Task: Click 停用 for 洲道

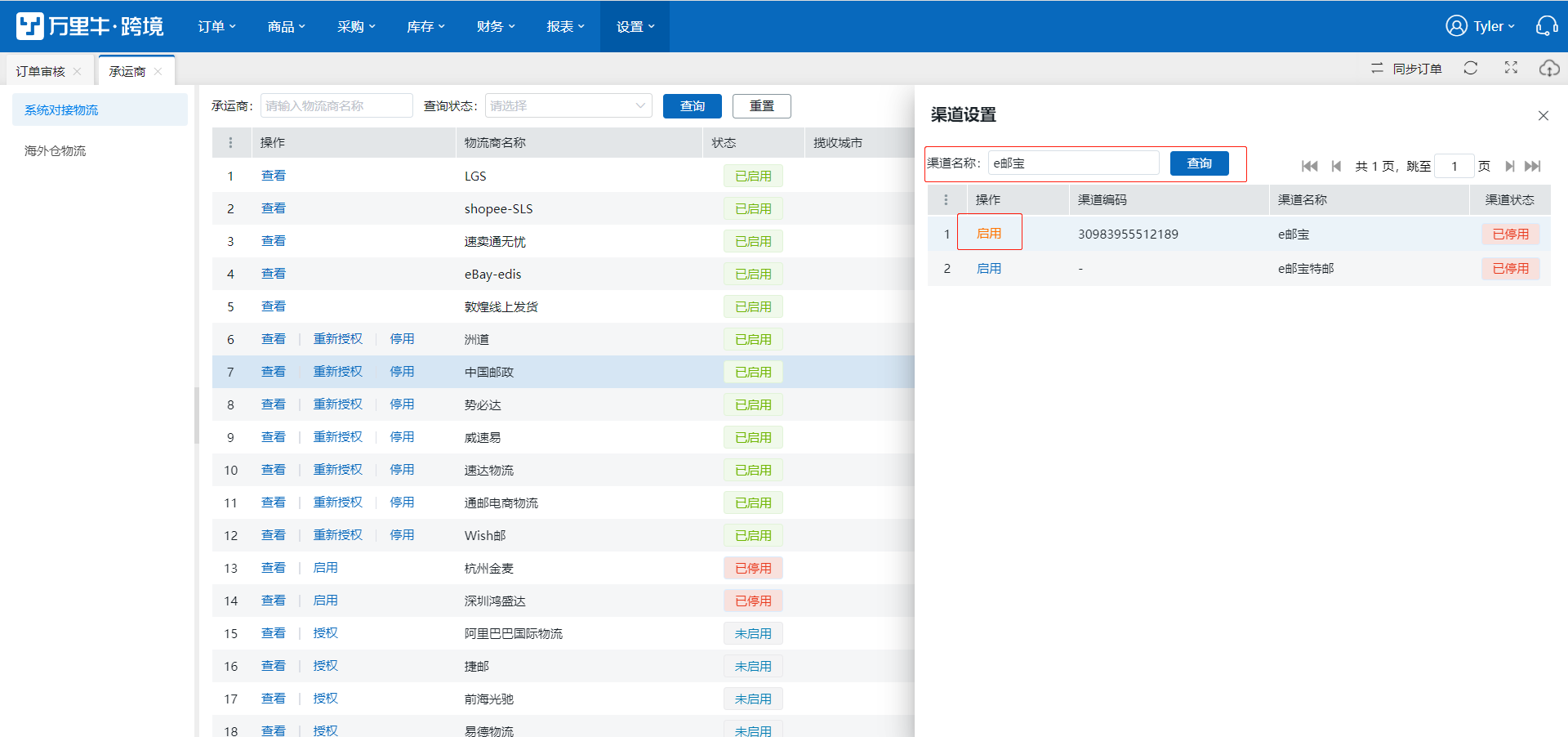Action: tap(402, 339)
